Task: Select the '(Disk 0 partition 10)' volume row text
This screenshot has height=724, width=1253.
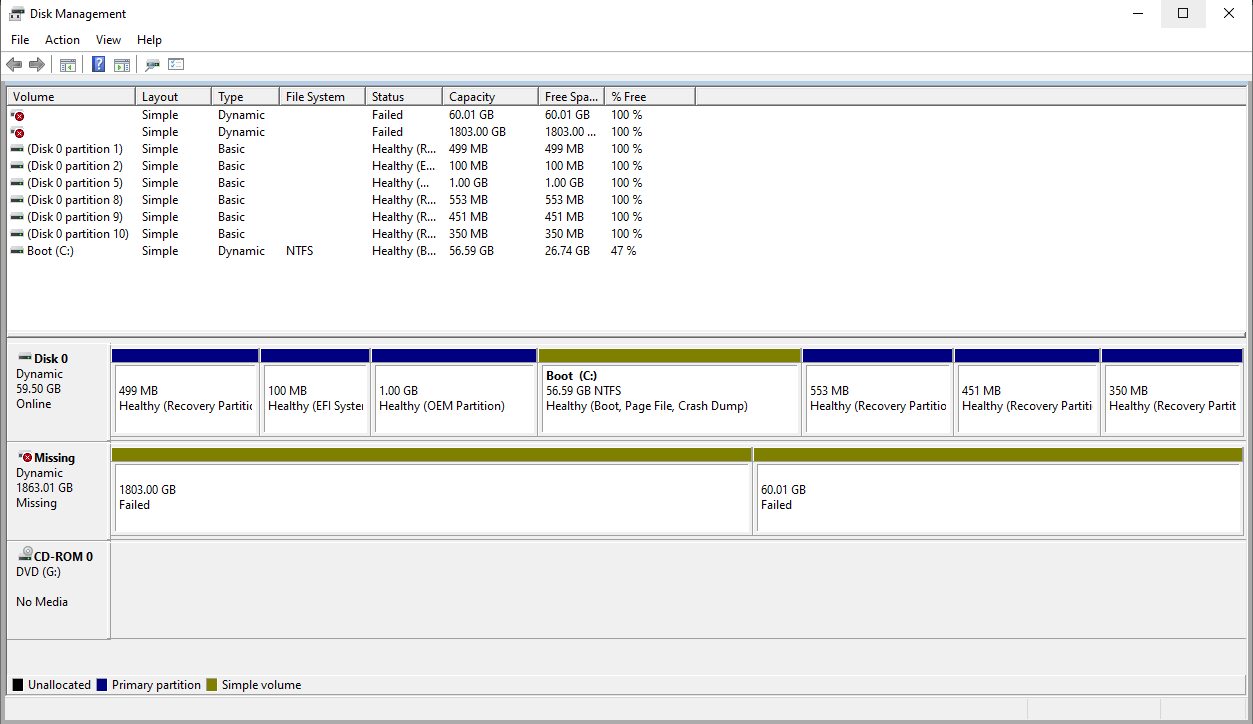Action: click(x=78, y=234)
